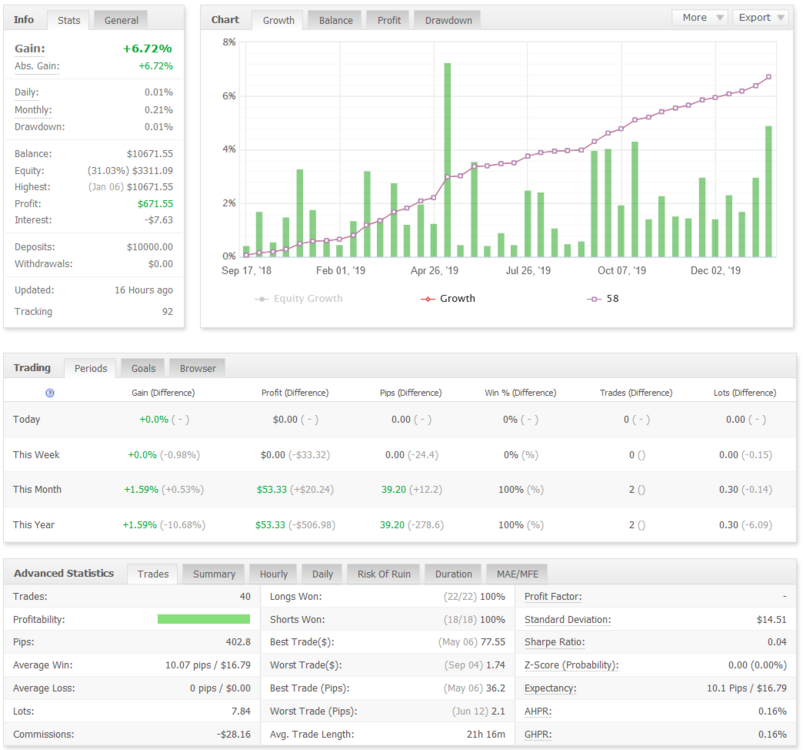
Task: Click the Standard Deviation label
Action: coord(567,619)
